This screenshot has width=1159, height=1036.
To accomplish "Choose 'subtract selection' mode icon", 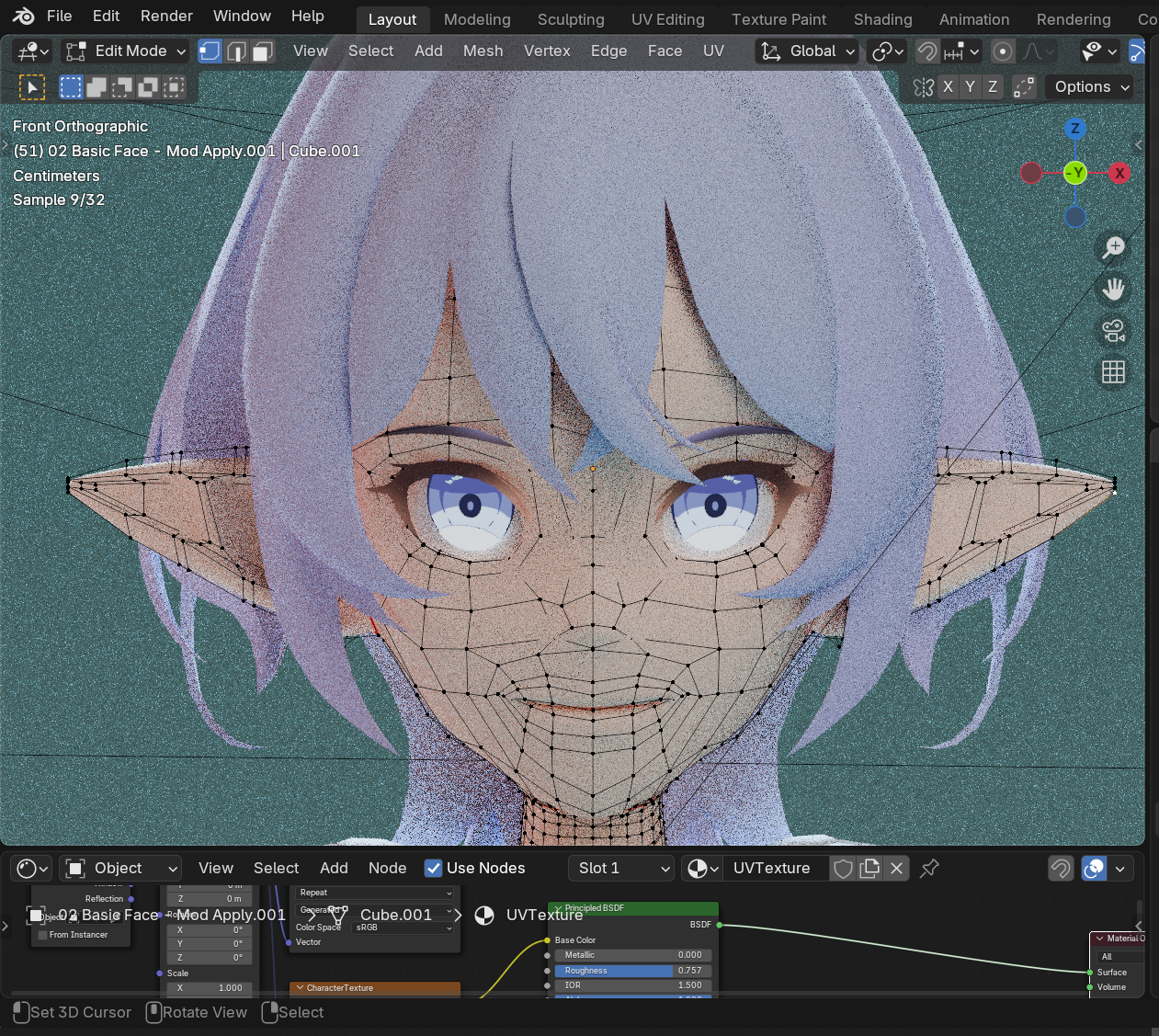I will 122,87.
